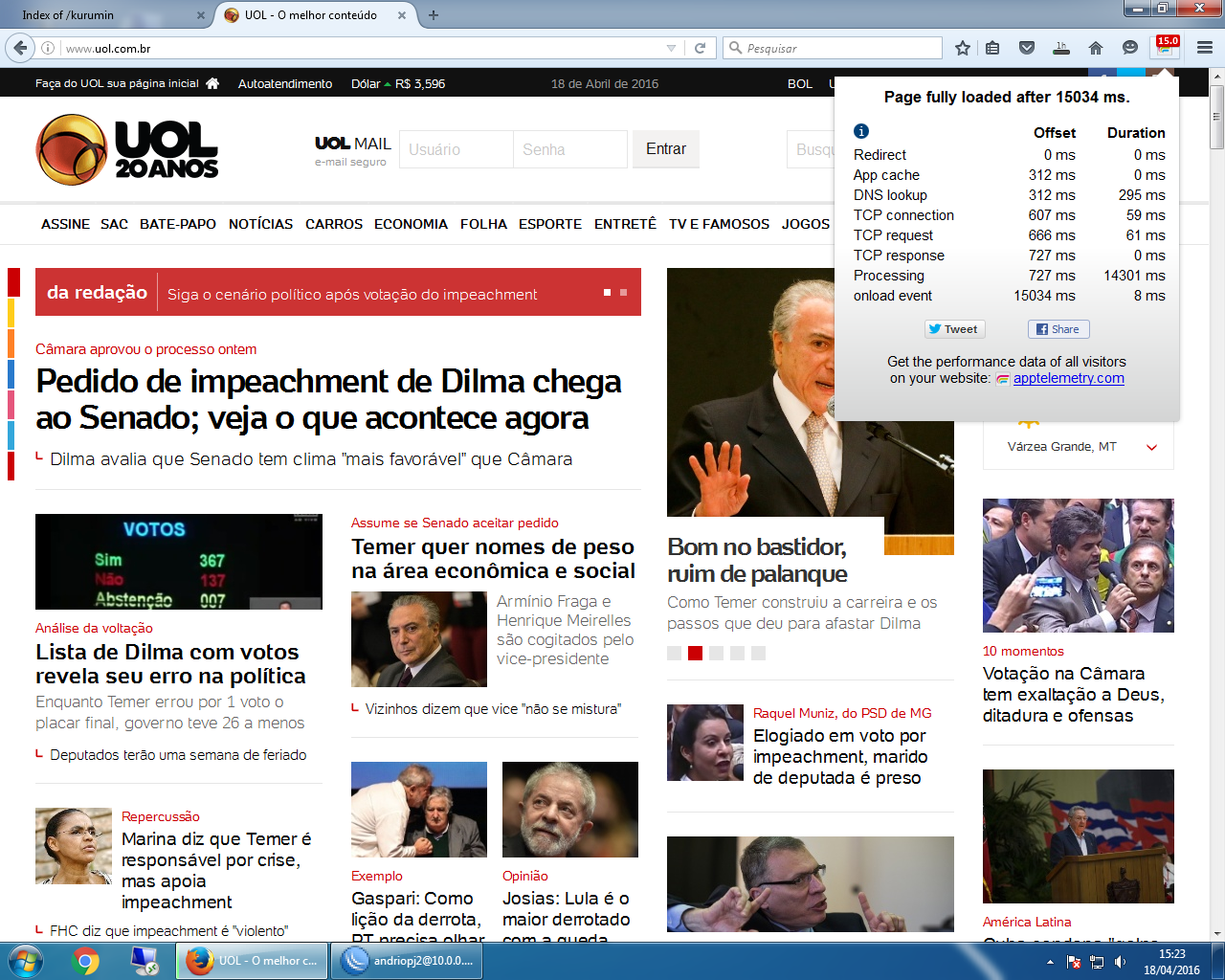Open the apptelemetry.com link

tap(1068, 378)
